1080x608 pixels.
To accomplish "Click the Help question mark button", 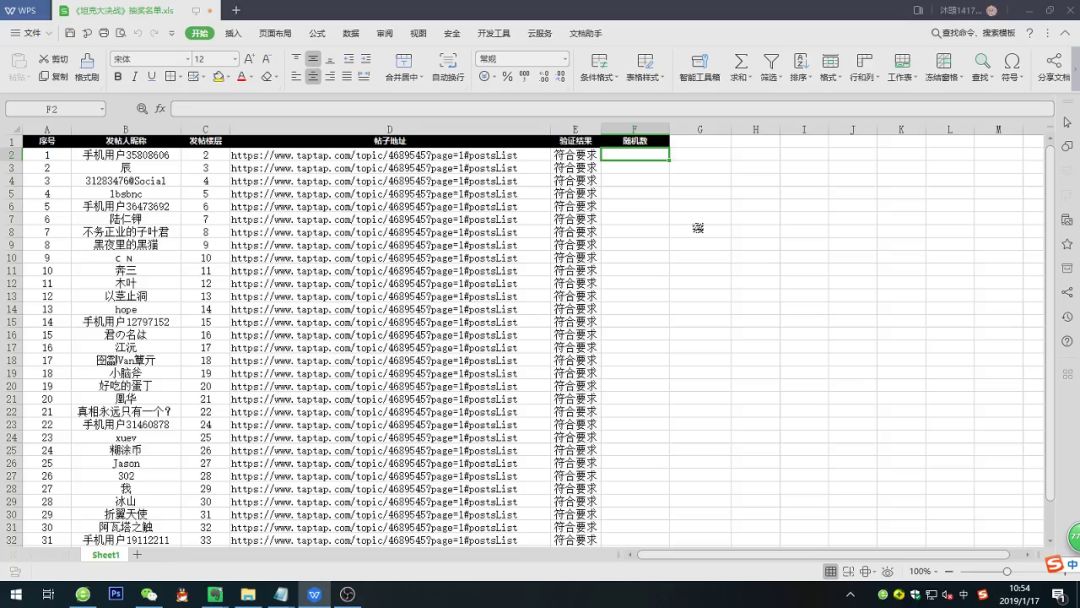I will pos(1030,33).
